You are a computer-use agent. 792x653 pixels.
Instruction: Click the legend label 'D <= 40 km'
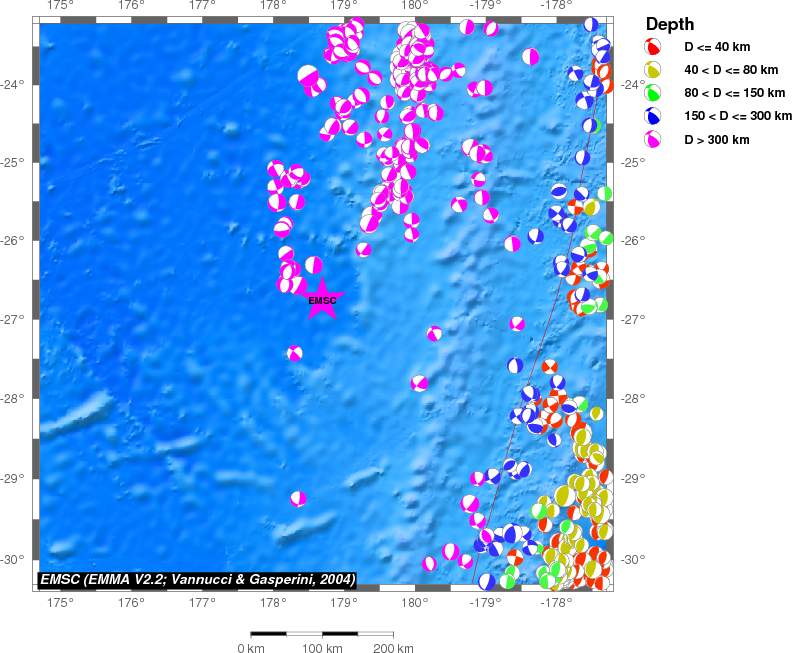717,47
